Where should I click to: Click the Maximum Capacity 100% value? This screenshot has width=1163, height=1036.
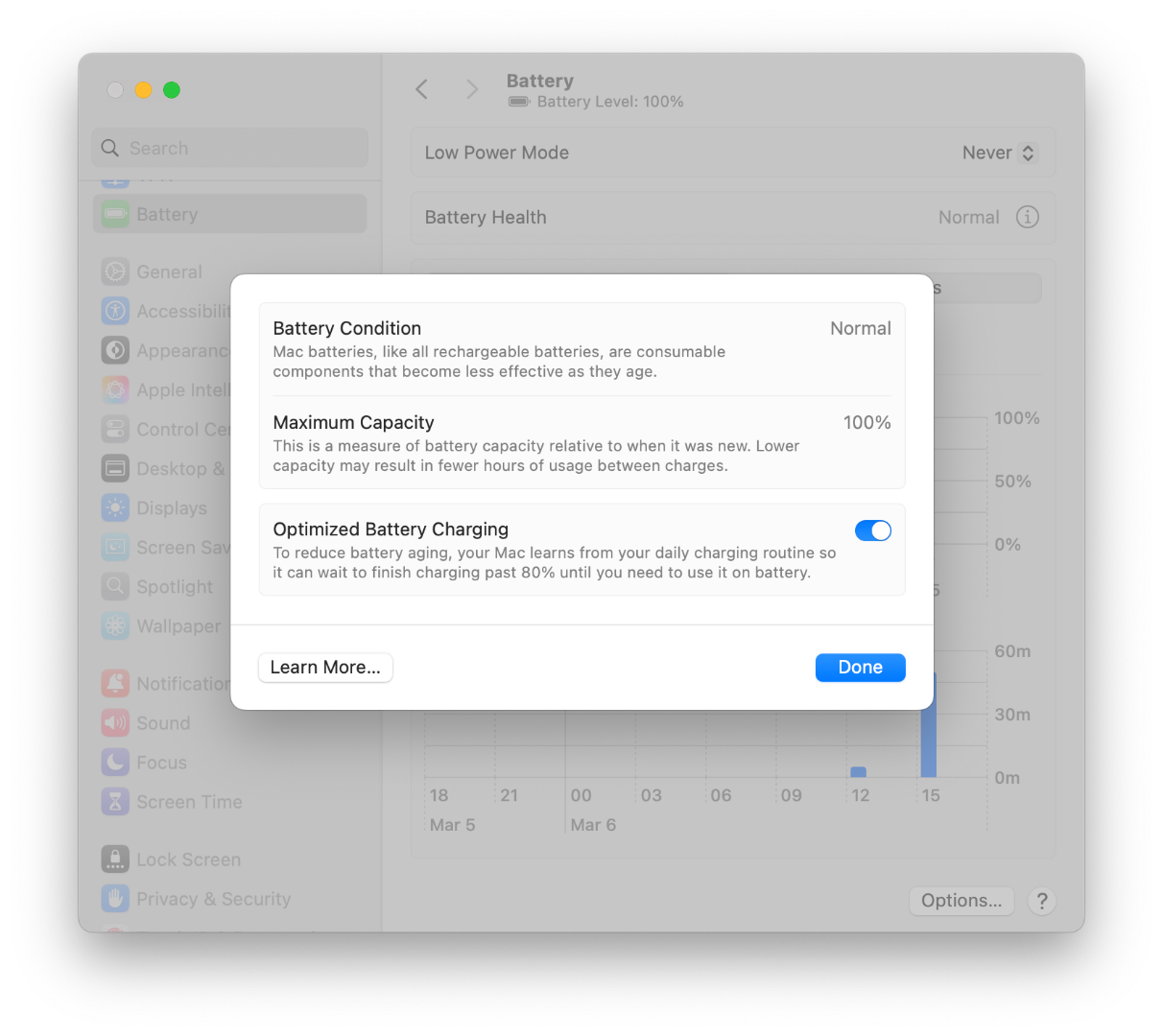[x=866, y=422]
